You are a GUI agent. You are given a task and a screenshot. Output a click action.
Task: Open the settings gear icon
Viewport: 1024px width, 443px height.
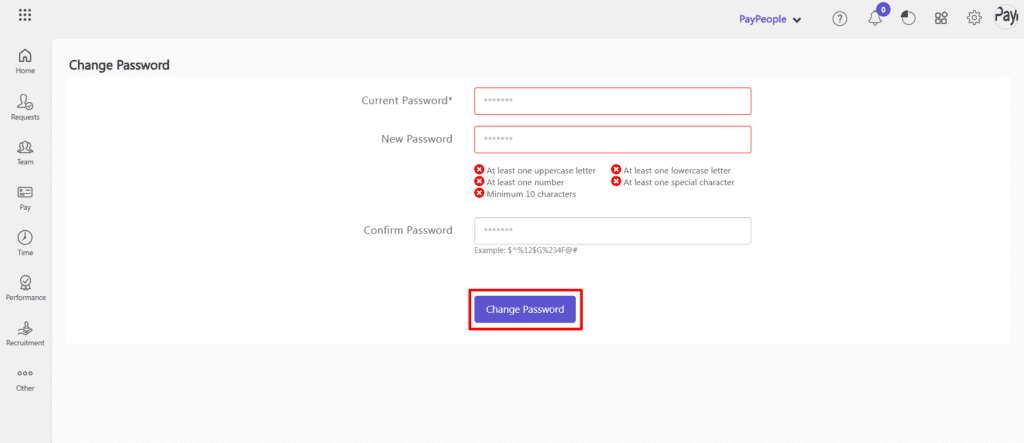coord(974,19)
